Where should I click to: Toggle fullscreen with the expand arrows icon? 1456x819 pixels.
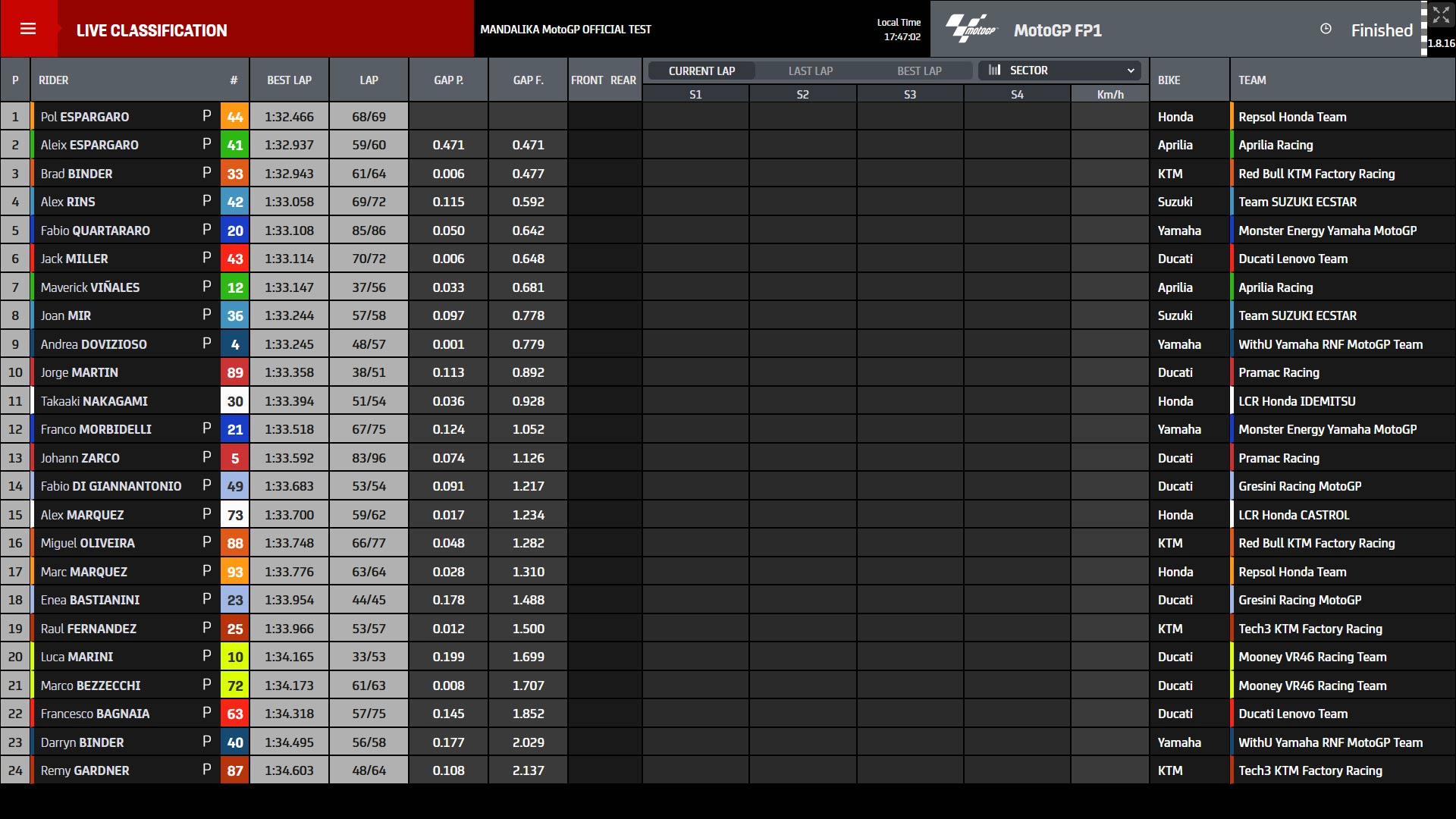1441,15
